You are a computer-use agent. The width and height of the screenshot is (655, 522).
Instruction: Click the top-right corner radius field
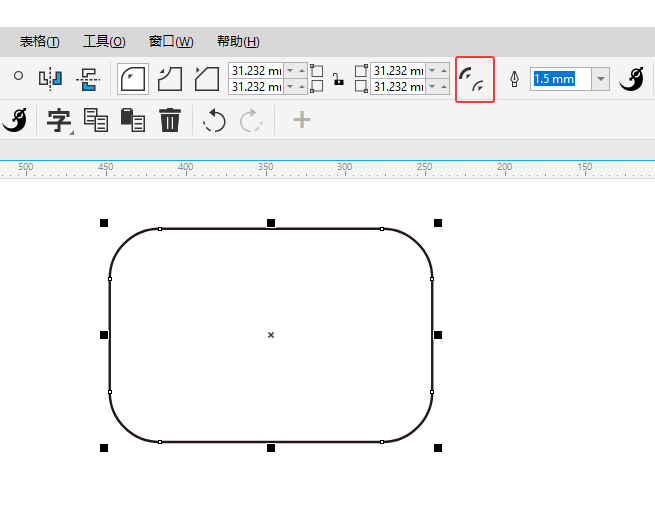[x=398, y=71]
